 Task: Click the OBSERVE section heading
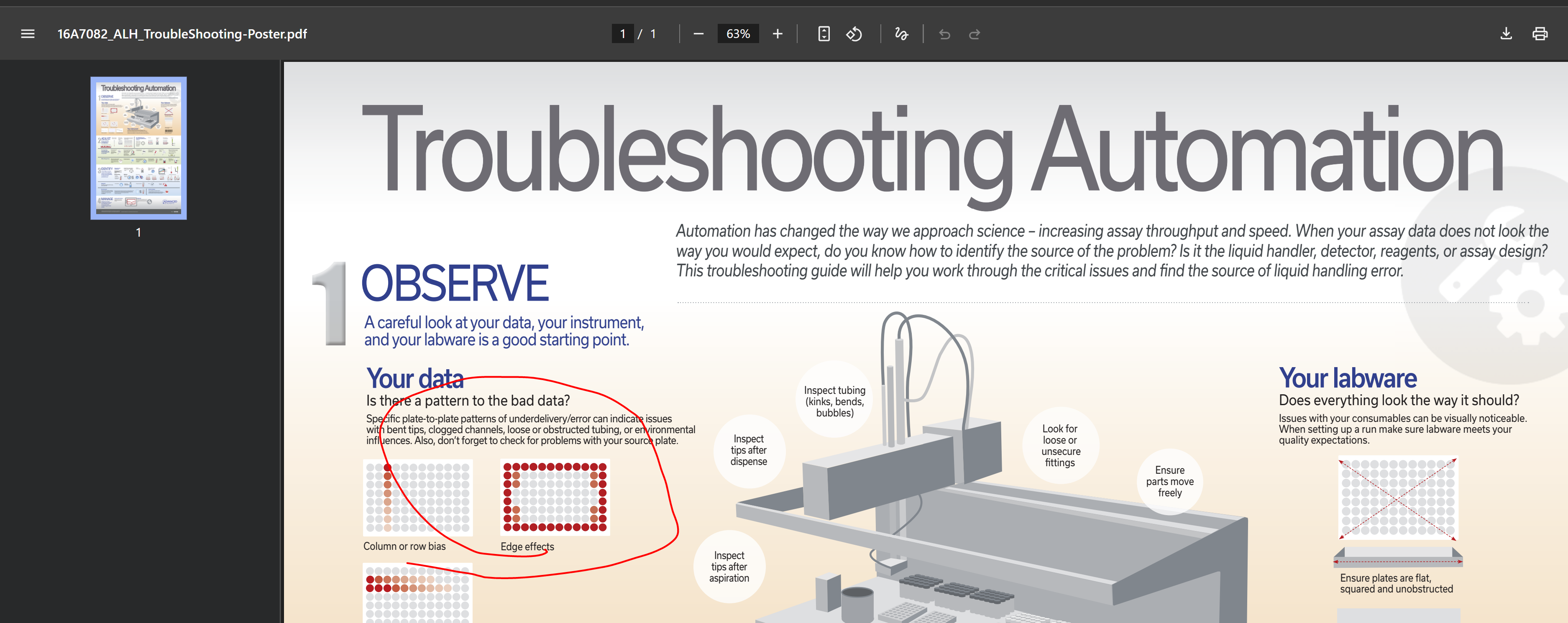pos(455,283)
